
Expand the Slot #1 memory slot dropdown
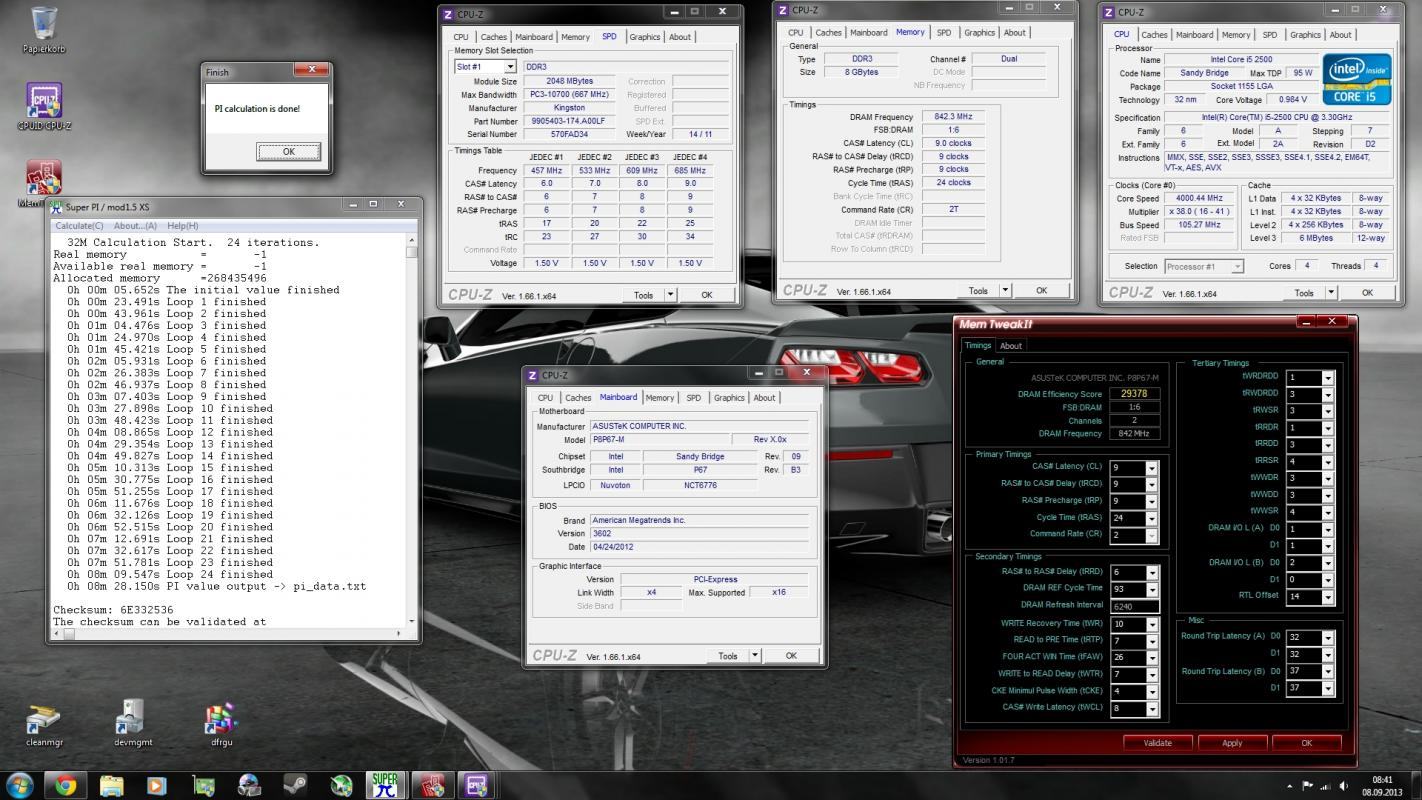509,67
